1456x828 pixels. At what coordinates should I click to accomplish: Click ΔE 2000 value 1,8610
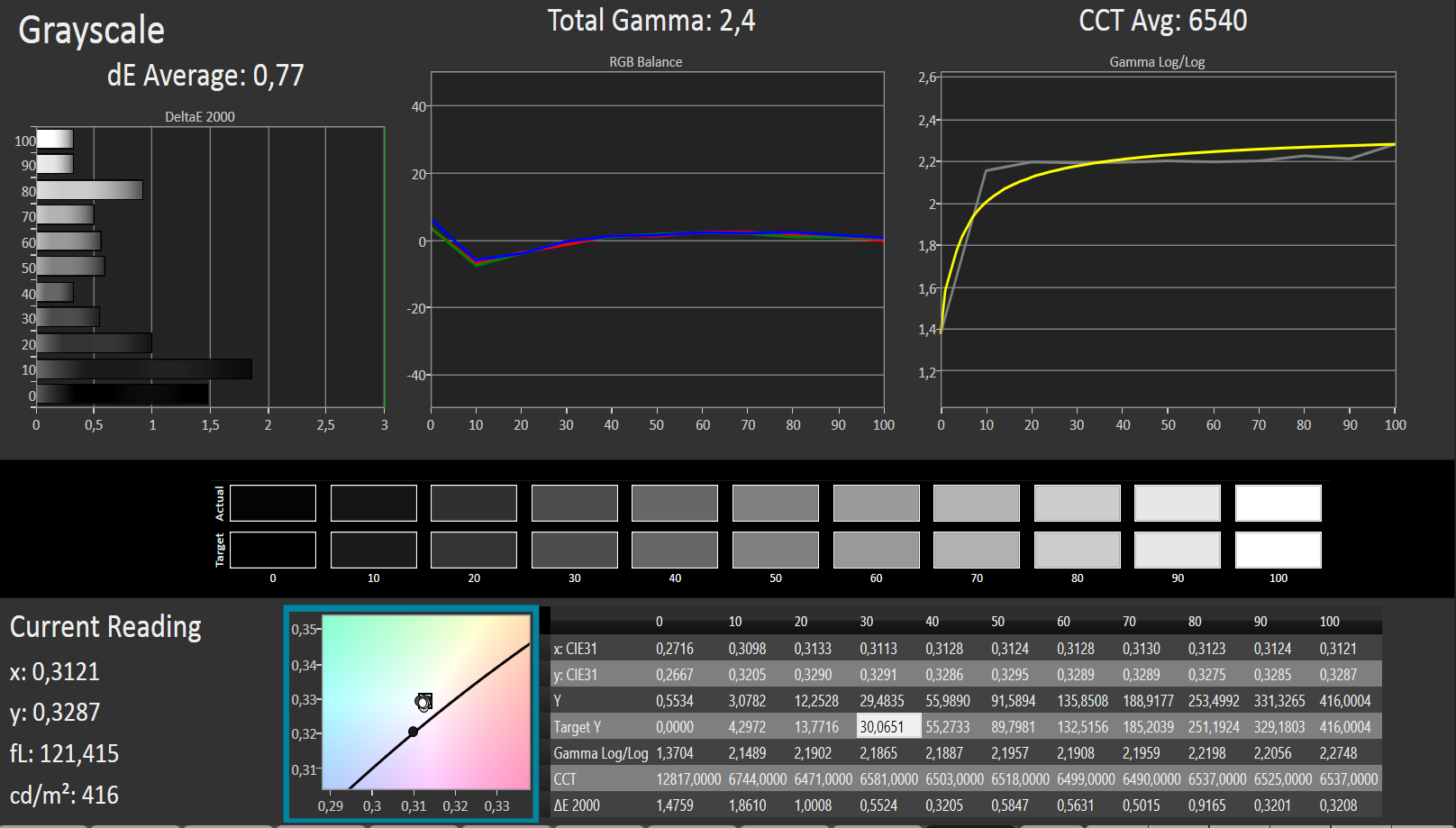[x=748, y=805]
